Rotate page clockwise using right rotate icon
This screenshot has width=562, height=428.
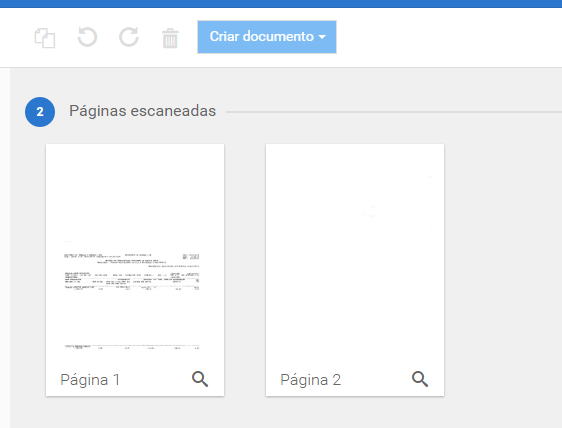coord(129,37)
